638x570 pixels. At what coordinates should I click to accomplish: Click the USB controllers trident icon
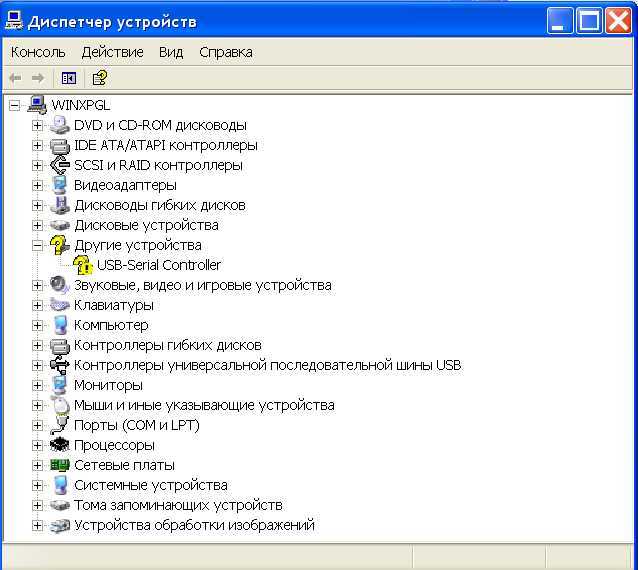[x=60, y=365]
